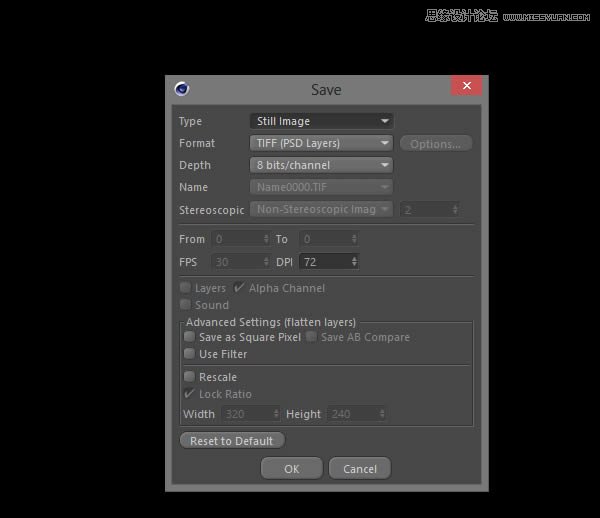Open the Name dropdown showing Name0000.TIF
Image resolution: width=600 pixels, height=518 pixels.
point(321,187)
